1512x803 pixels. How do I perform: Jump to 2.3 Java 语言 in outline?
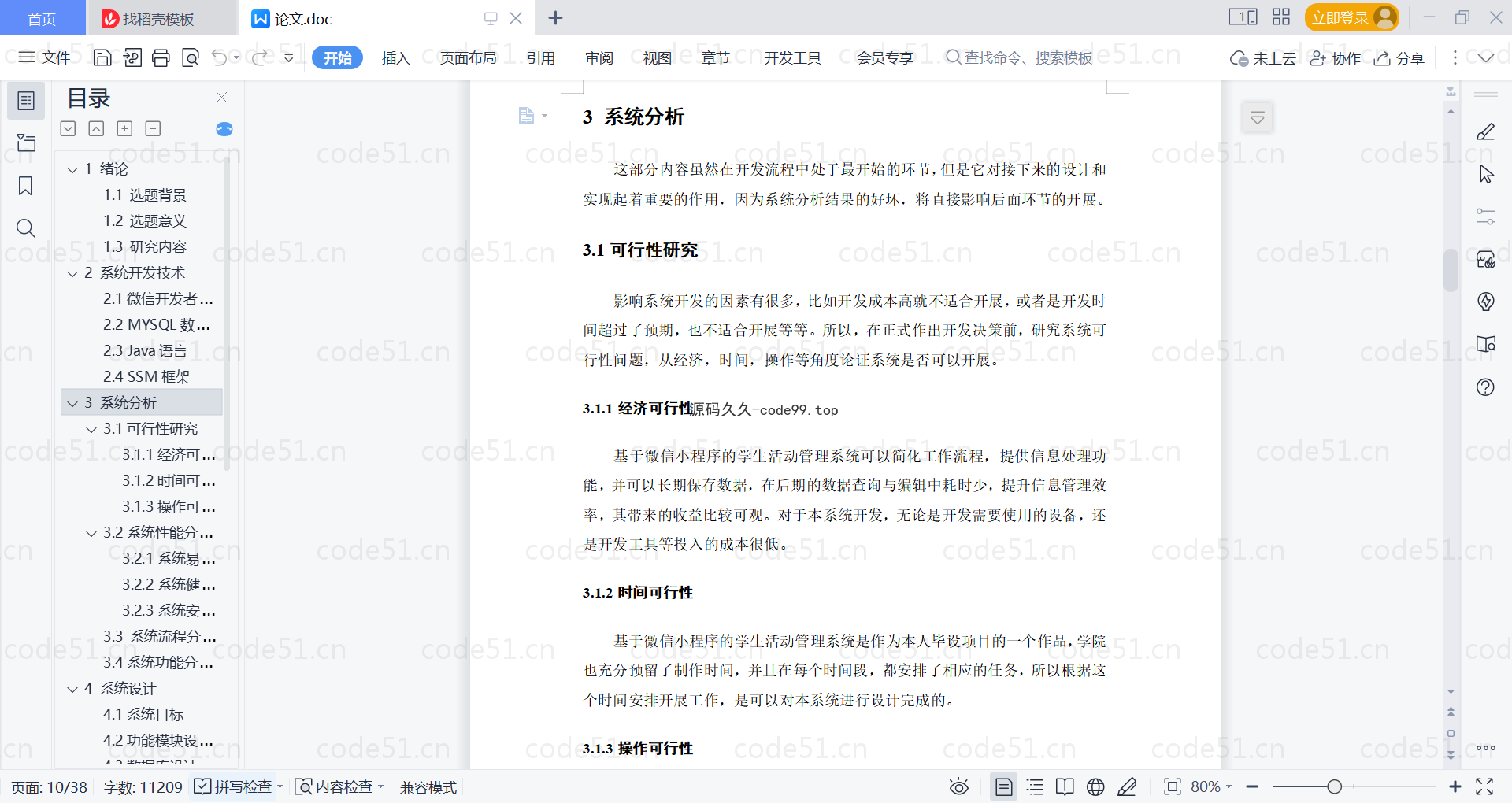pos(145,351)
